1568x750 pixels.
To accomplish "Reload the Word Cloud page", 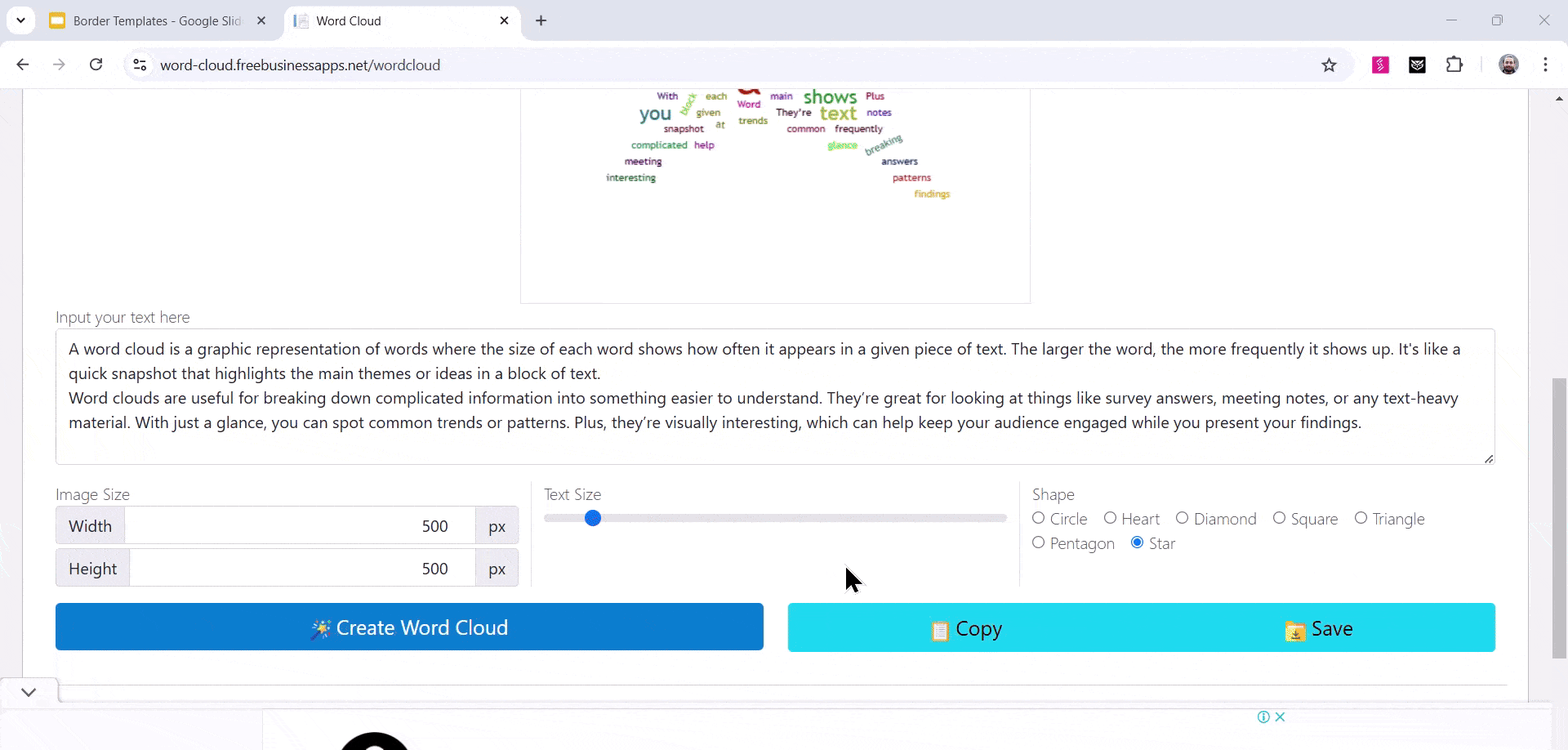I will click(96, 65).
